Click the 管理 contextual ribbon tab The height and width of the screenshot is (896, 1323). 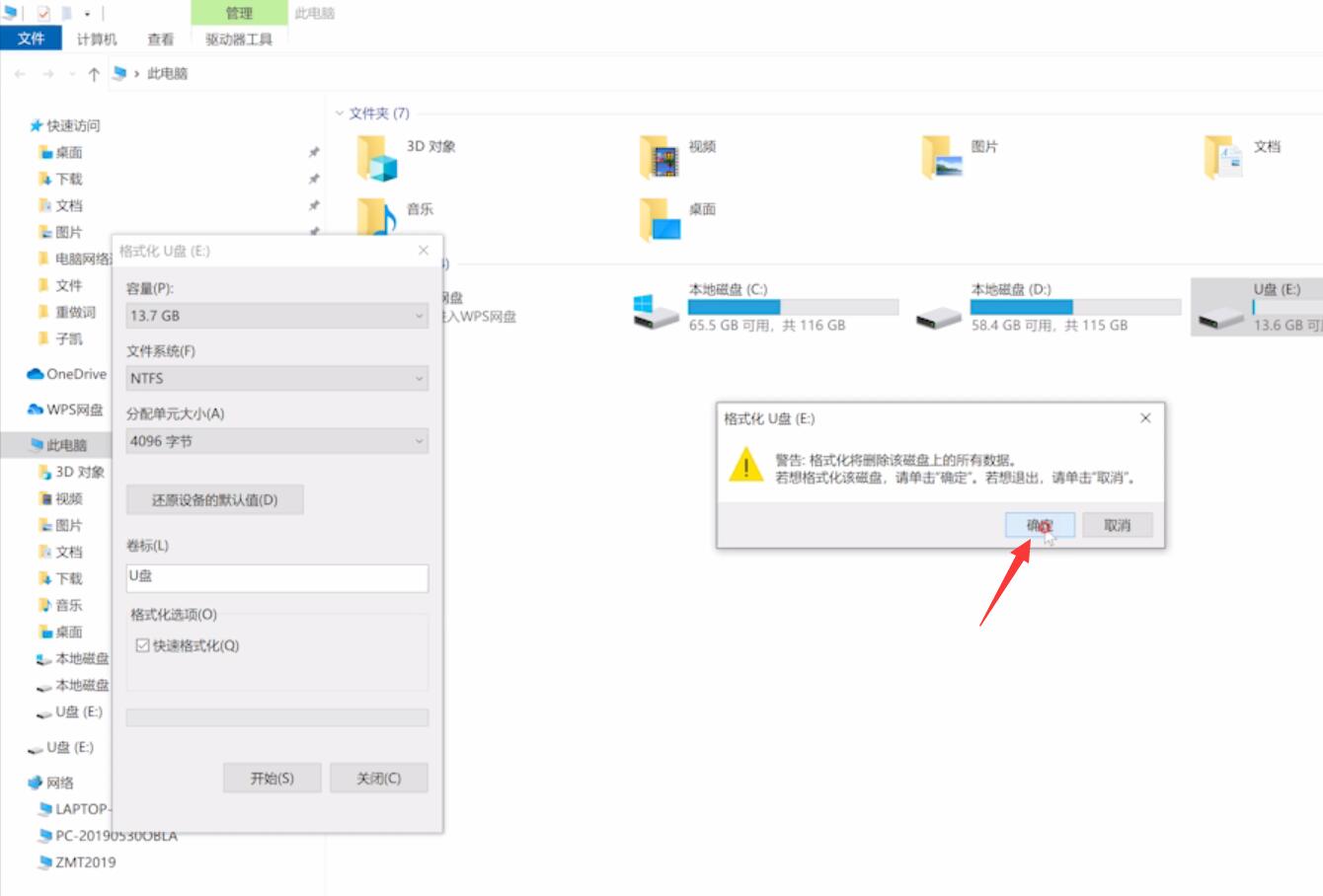(x=239, y=13)
